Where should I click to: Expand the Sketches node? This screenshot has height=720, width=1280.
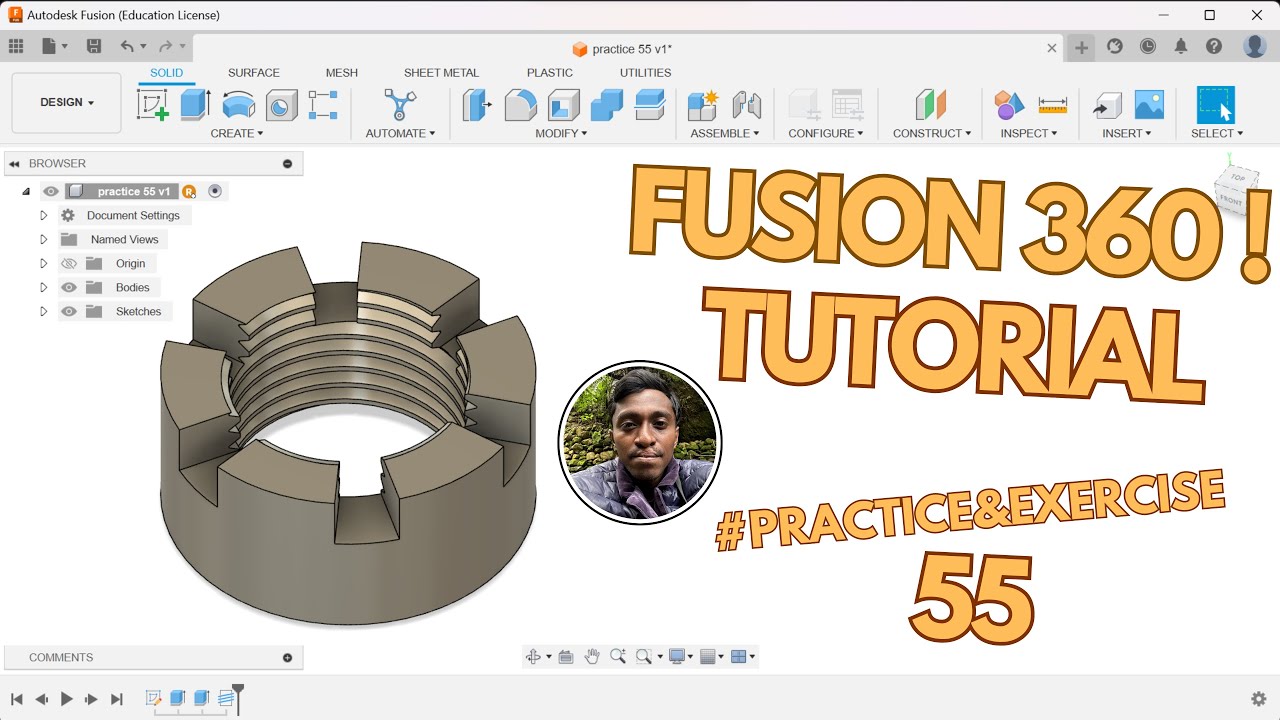(x=43, y=311)
